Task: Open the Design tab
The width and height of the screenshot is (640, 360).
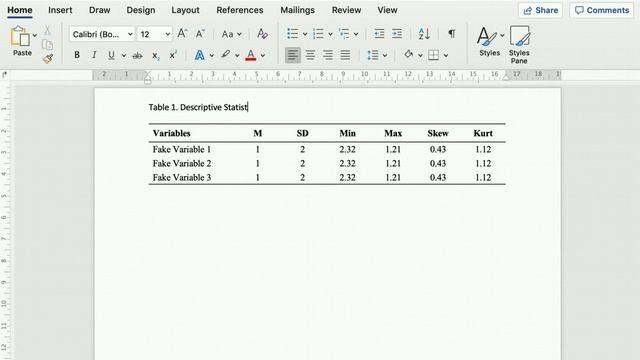Action: [x=141, y=10]
